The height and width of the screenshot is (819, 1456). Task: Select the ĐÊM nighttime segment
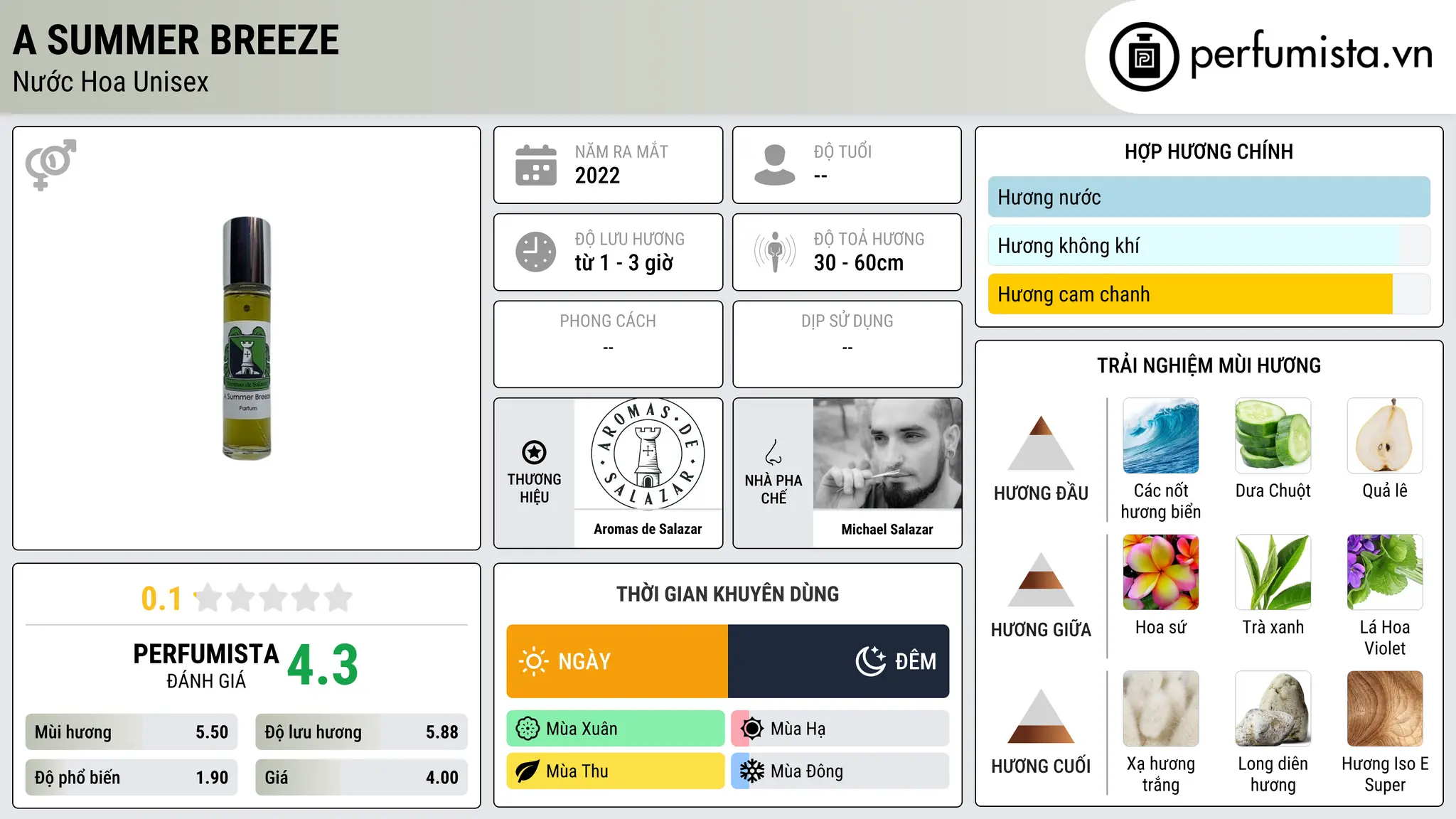pyautogui.click(x=839, y=661)
